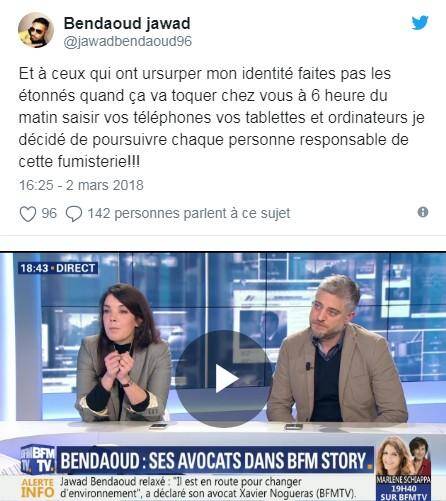446x501 pixels.
Task: Click '142 personnes parlent à ce sujet'
Action: tap(189, 214)
